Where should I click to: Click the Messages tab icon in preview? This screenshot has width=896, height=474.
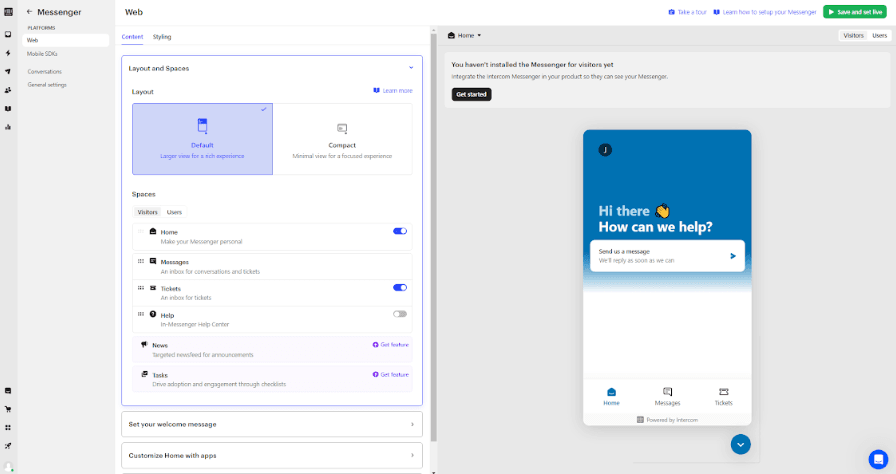click(667, 392)
